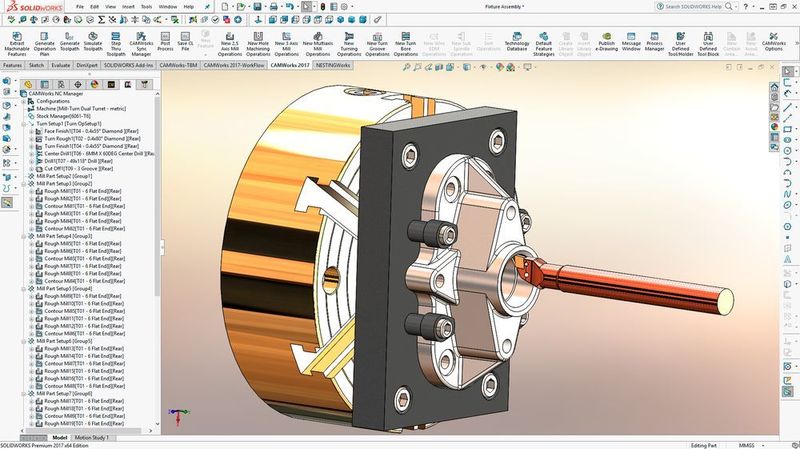Click the Save icon in title toolbar
The width and height of the screenshot is (800, 449).
257,7
